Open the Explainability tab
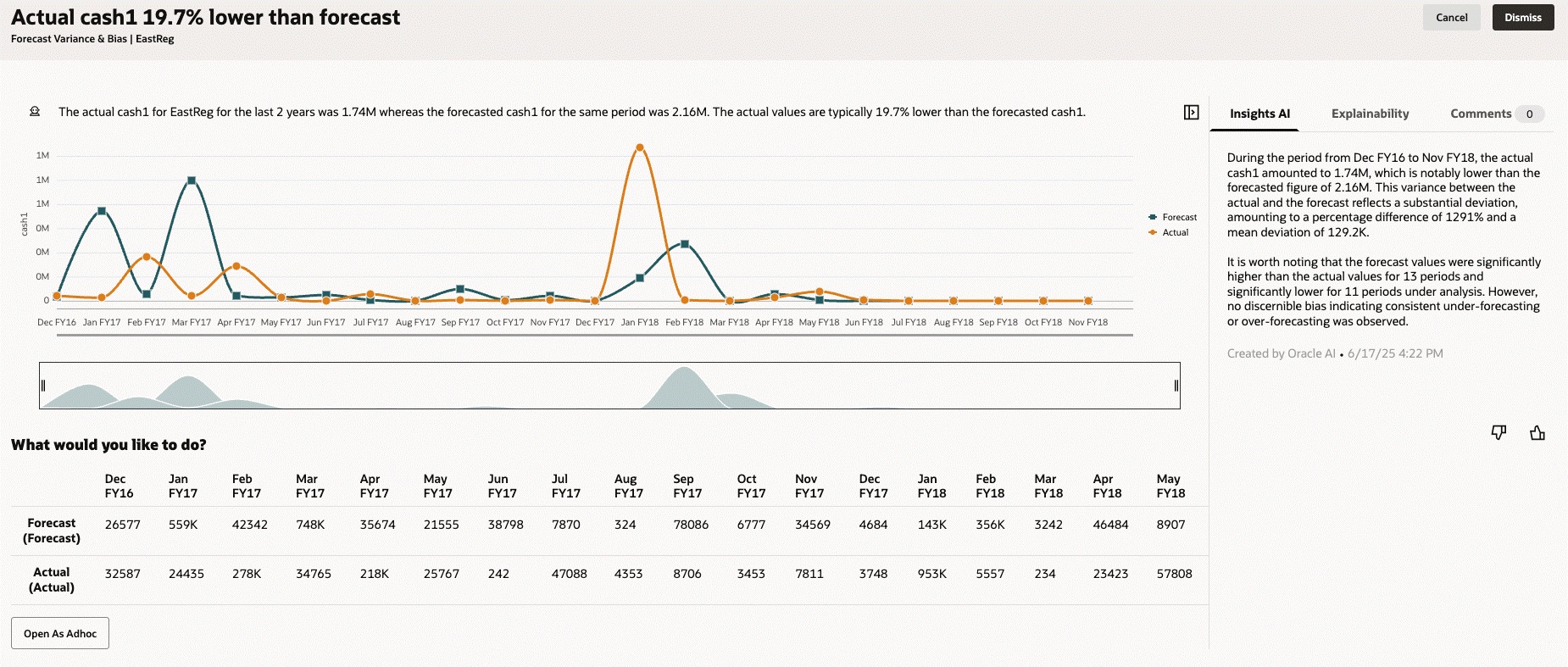The width and height of the screenshot is (1568, 667). [x=1370, y=114]
